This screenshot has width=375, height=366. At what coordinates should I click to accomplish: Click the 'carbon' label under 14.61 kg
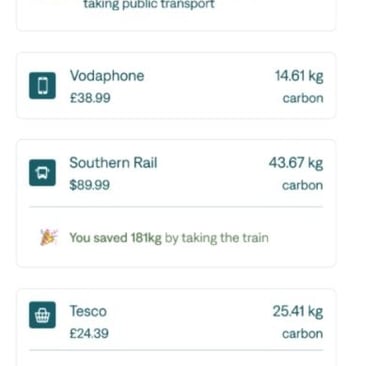click(303, 98)
